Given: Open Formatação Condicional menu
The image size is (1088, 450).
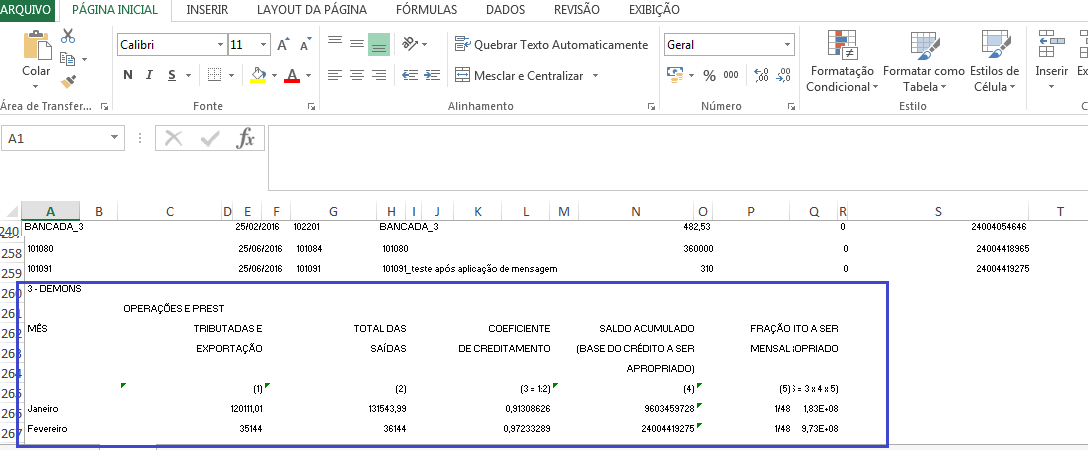Looking at the screenshot, I should pyautogui.click(x=841, y=64).
